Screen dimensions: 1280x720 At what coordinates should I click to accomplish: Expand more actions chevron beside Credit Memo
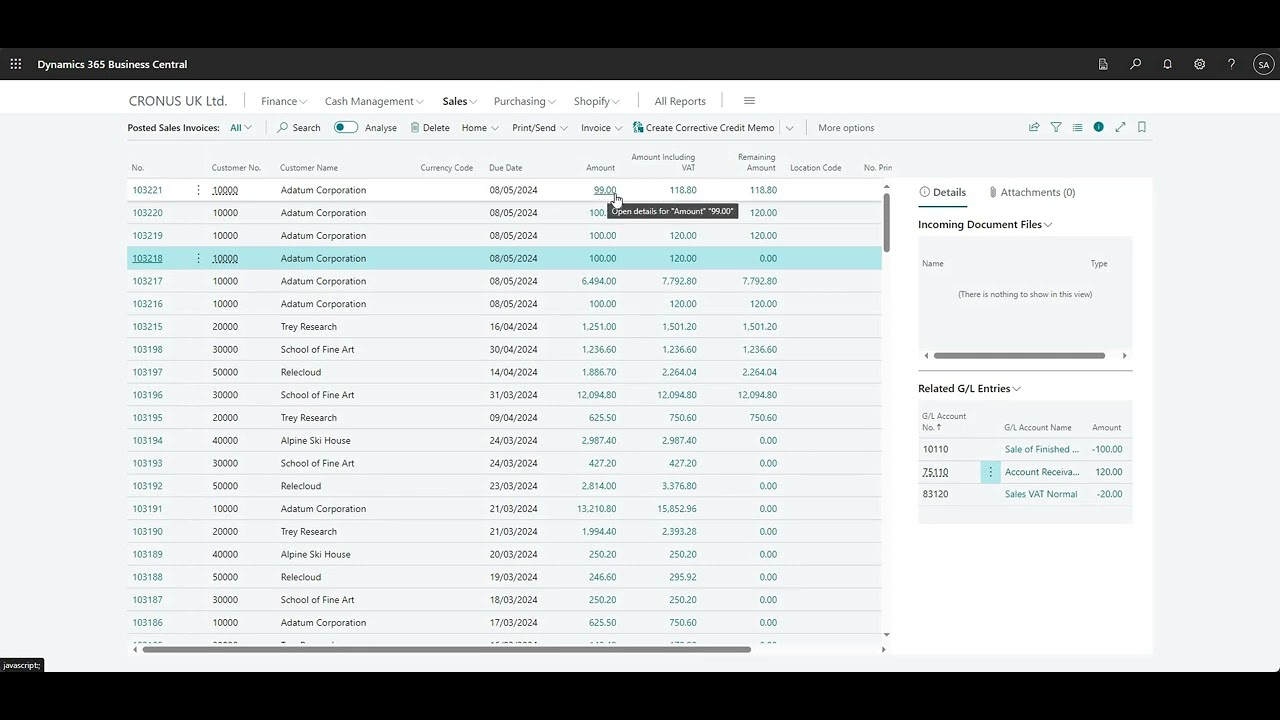(789, 128)
